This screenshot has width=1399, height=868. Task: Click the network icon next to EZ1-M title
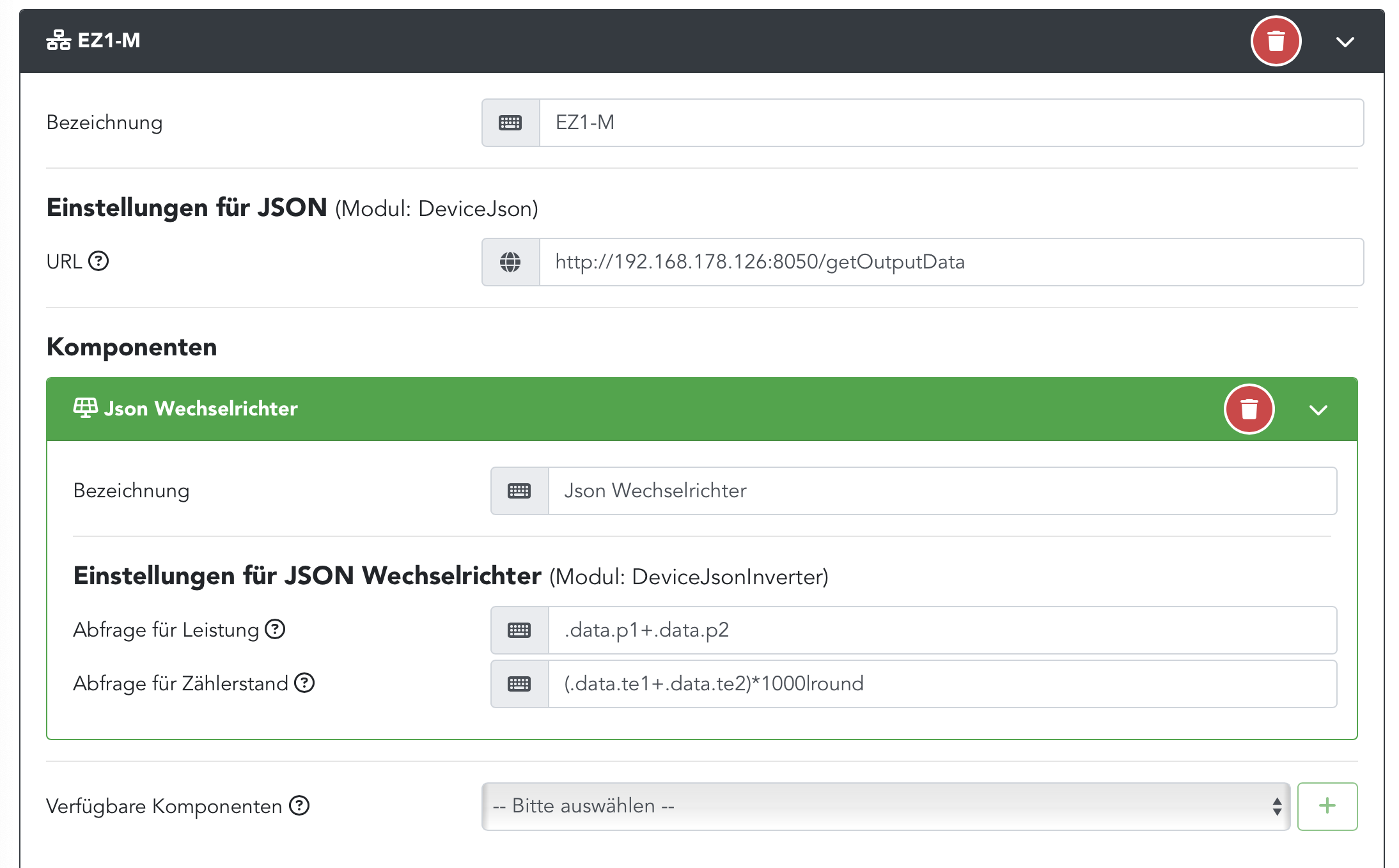coord(59,40)
